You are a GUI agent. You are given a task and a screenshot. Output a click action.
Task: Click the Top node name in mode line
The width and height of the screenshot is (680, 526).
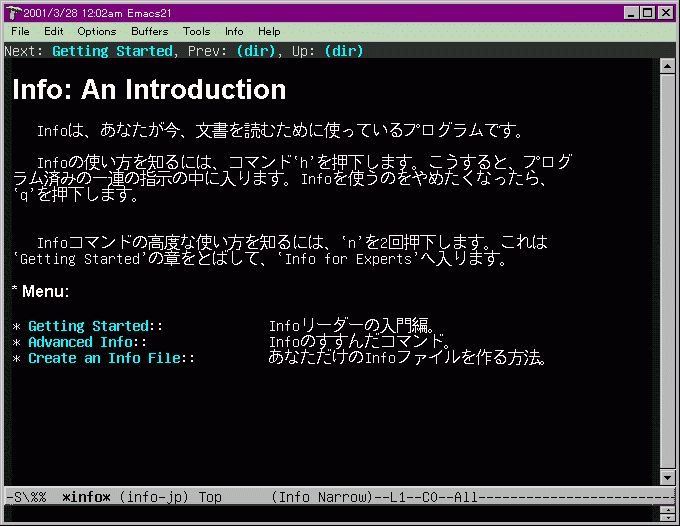coord(210,497)
